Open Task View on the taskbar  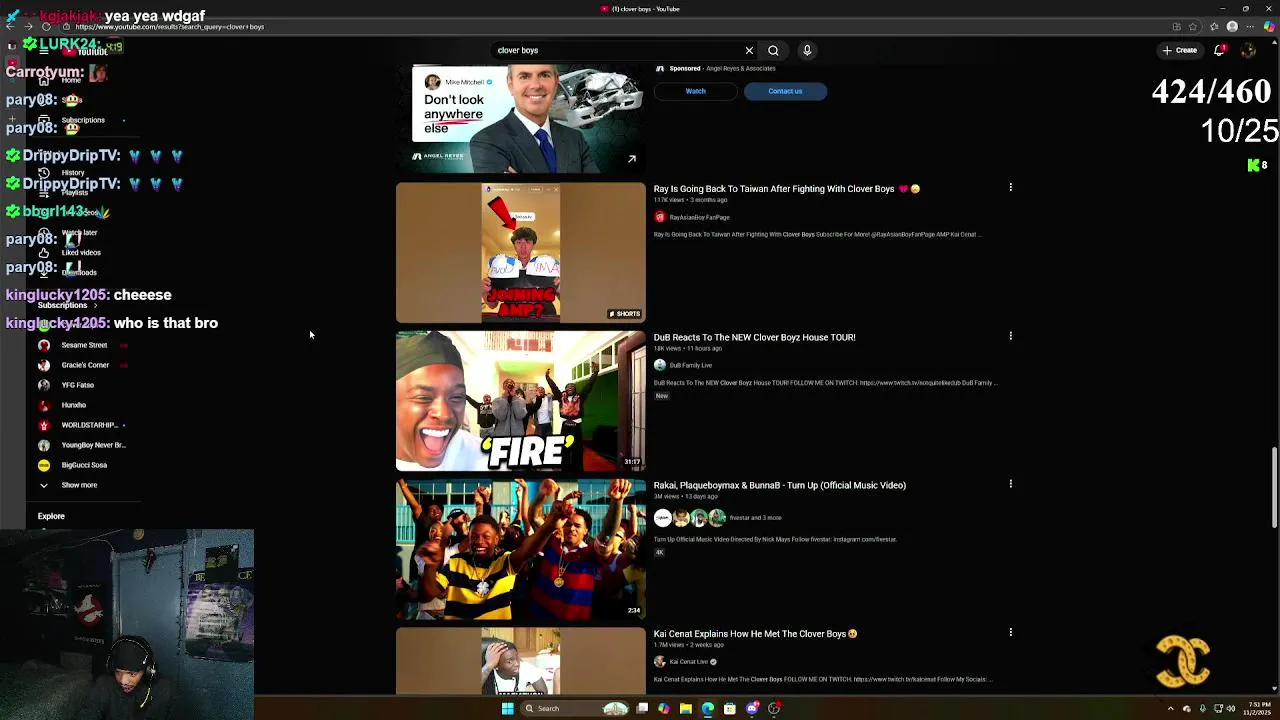click(x=642, y=708)
